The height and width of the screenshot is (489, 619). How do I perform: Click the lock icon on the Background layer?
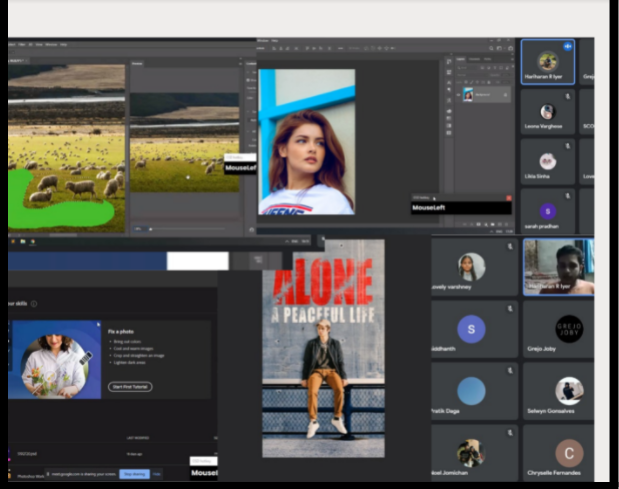pyautogui.click(x=505, y=95)
